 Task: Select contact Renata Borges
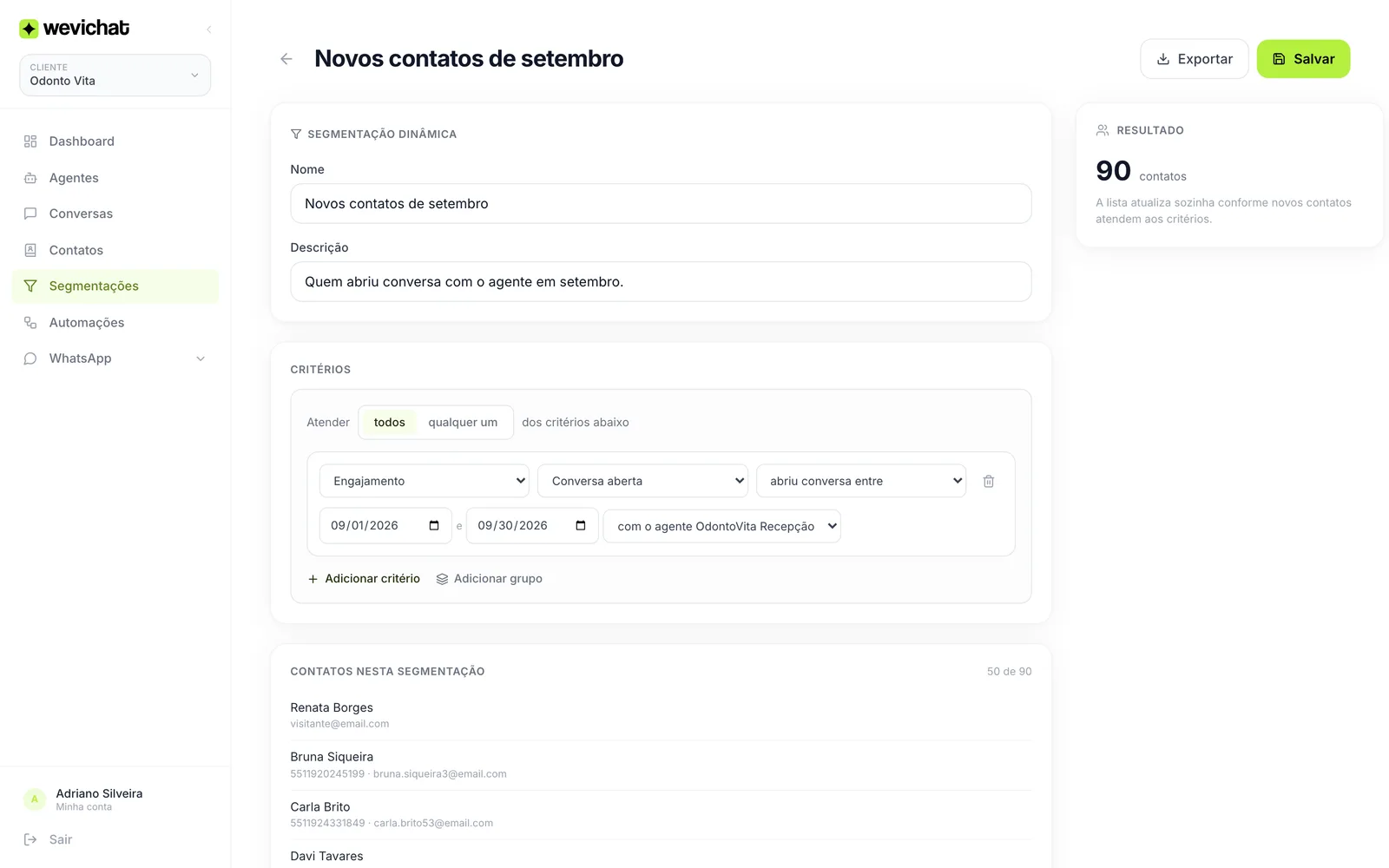(x=661, y=715)
